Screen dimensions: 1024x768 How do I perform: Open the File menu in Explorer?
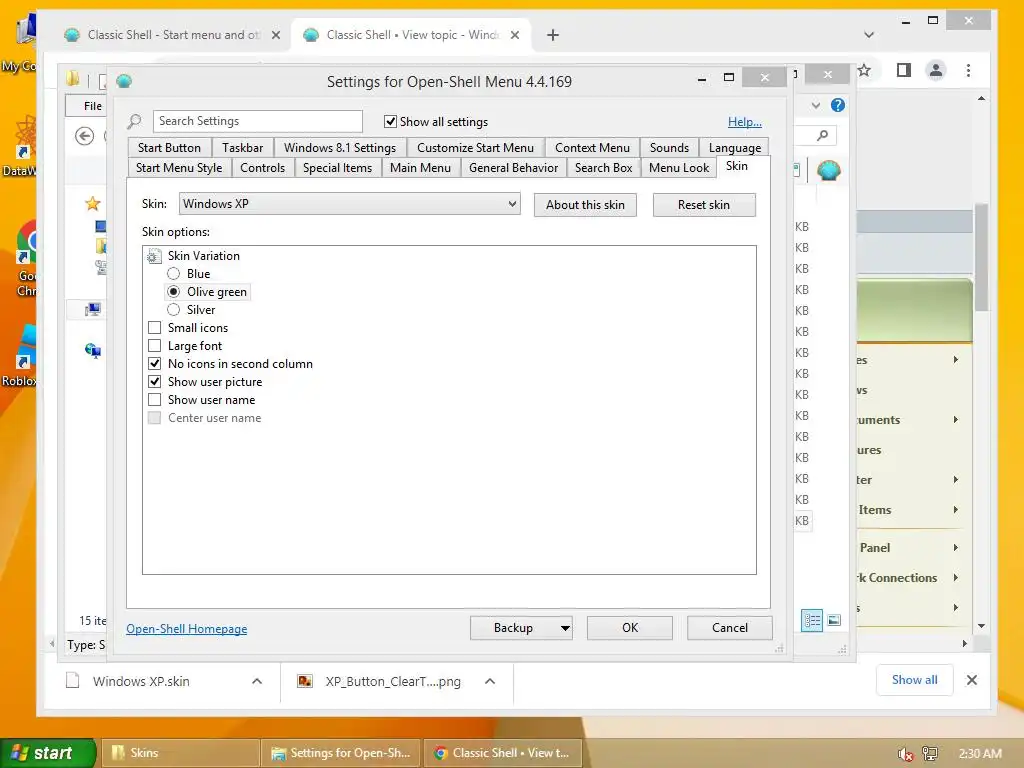click(93, 106)
